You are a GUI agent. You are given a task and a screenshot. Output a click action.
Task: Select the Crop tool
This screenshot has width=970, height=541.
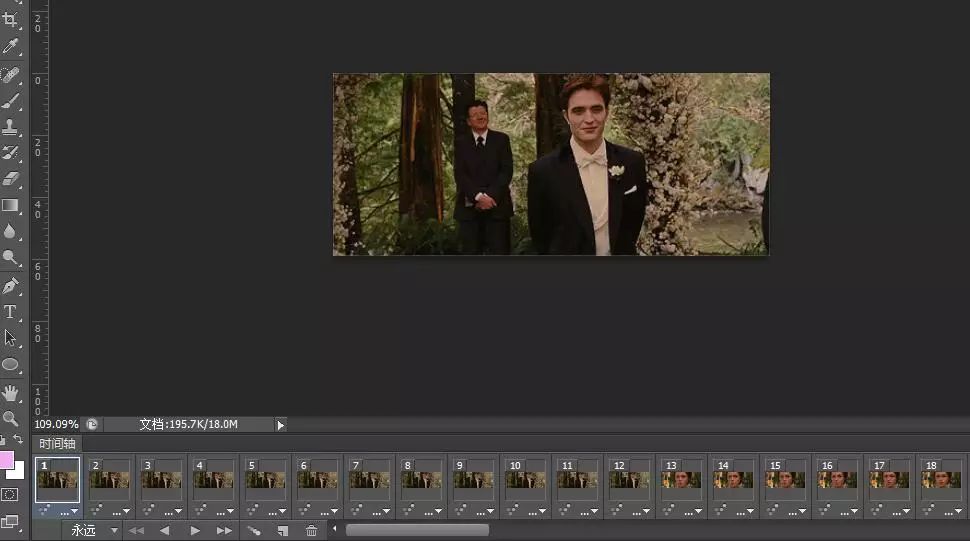[11, 20]
